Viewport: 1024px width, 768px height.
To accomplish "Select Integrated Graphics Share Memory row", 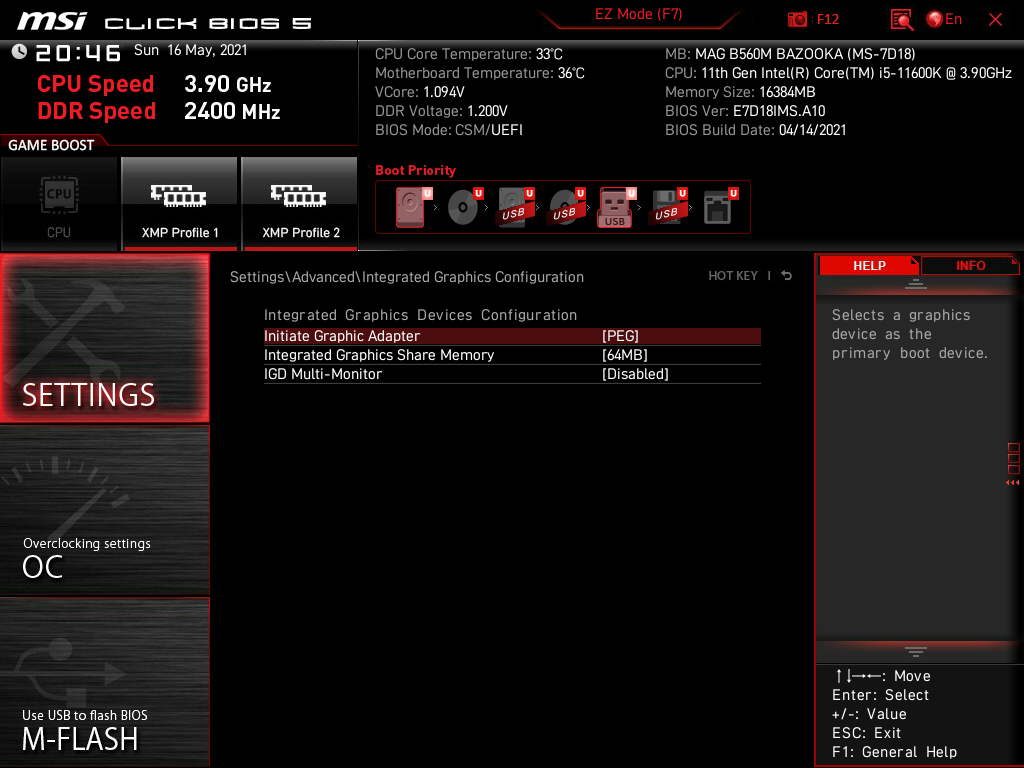I will 512,355.
